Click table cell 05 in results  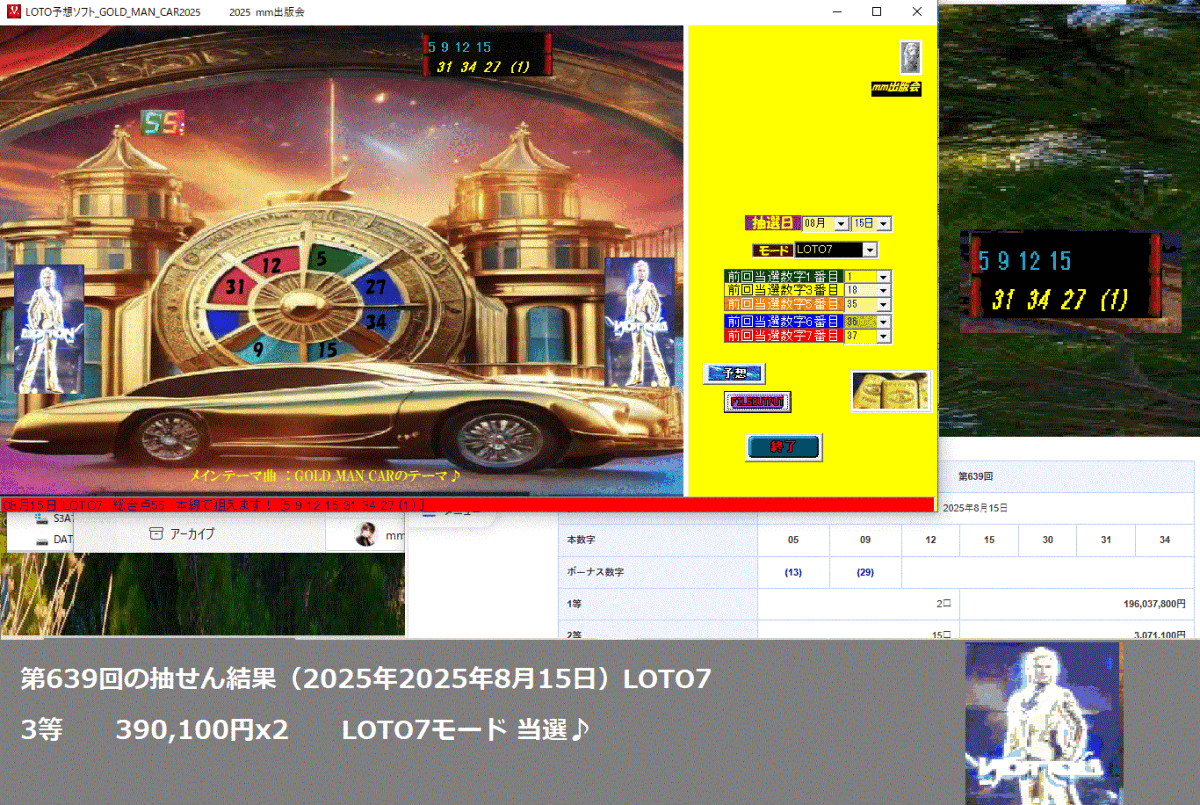(793, 540)
